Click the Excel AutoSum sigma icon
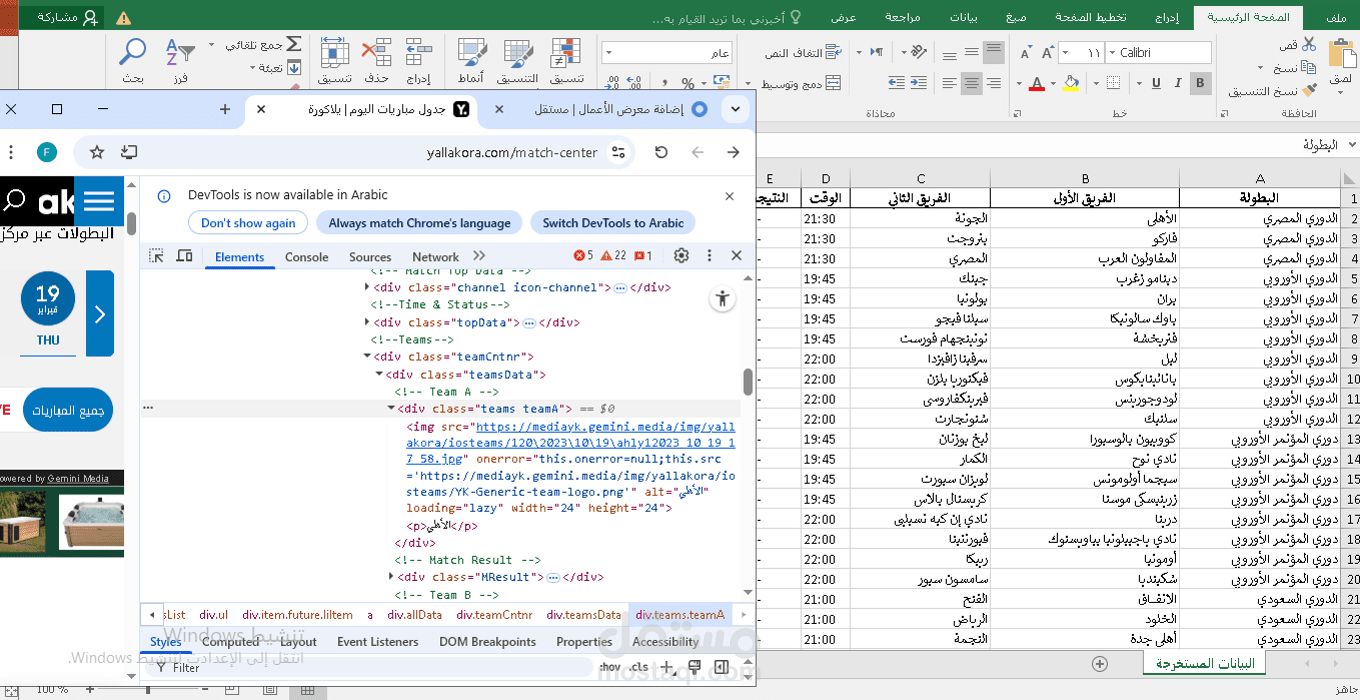This screenshot has width=1360, height=700. [x=294, y=45]
